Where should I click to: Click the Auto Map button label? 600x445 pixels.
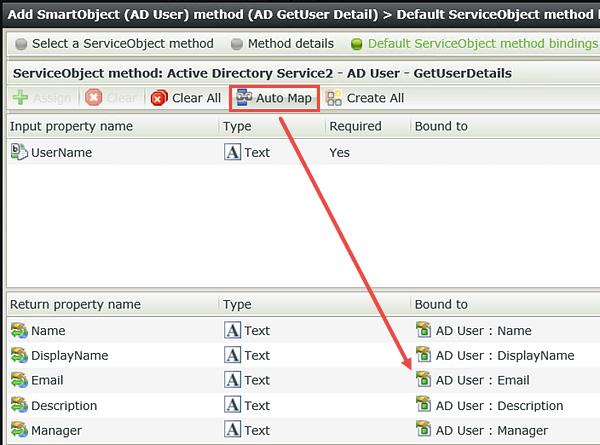(x=284, y=98)
